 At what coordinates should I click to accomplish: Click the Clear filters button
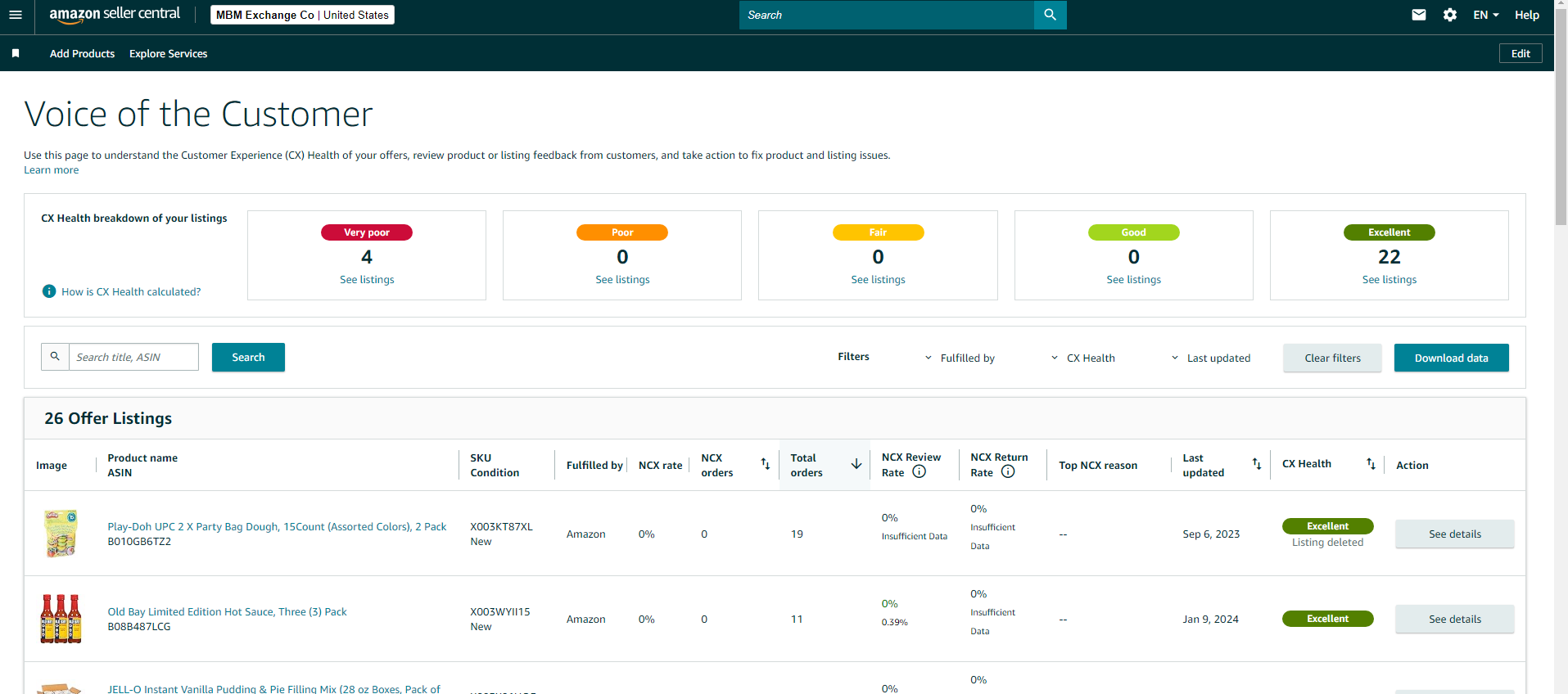click(x=1332, y=358)
